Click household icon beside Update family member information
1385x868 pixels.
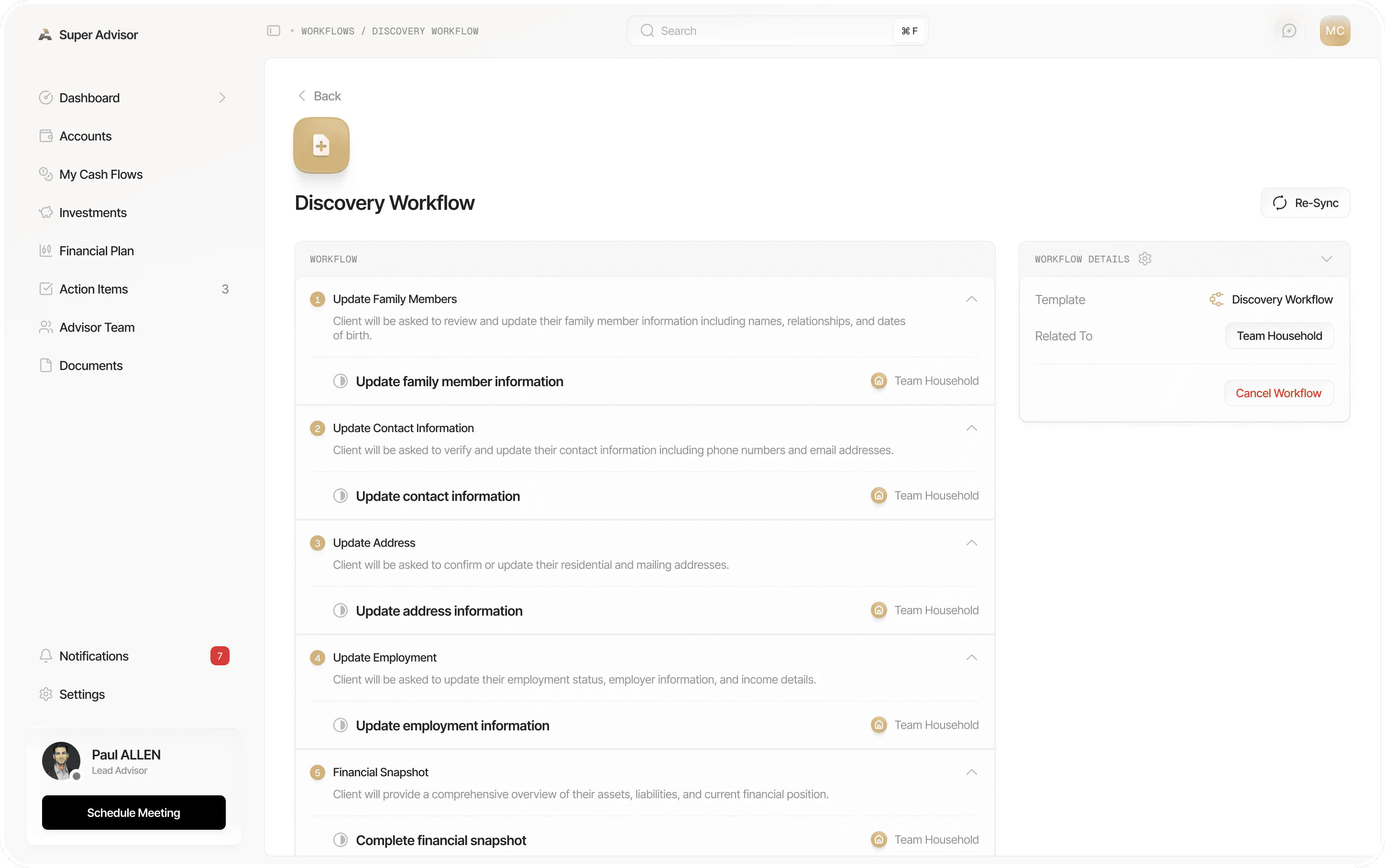pyautogui.click(x=879, y=380)
